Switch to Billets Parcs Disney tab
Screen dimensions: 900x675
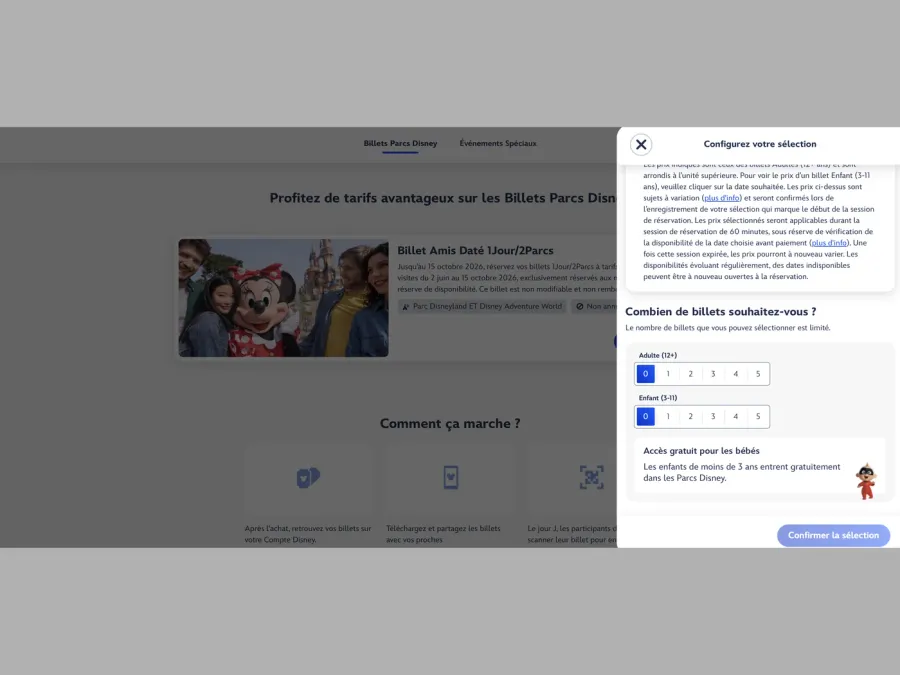400,143
